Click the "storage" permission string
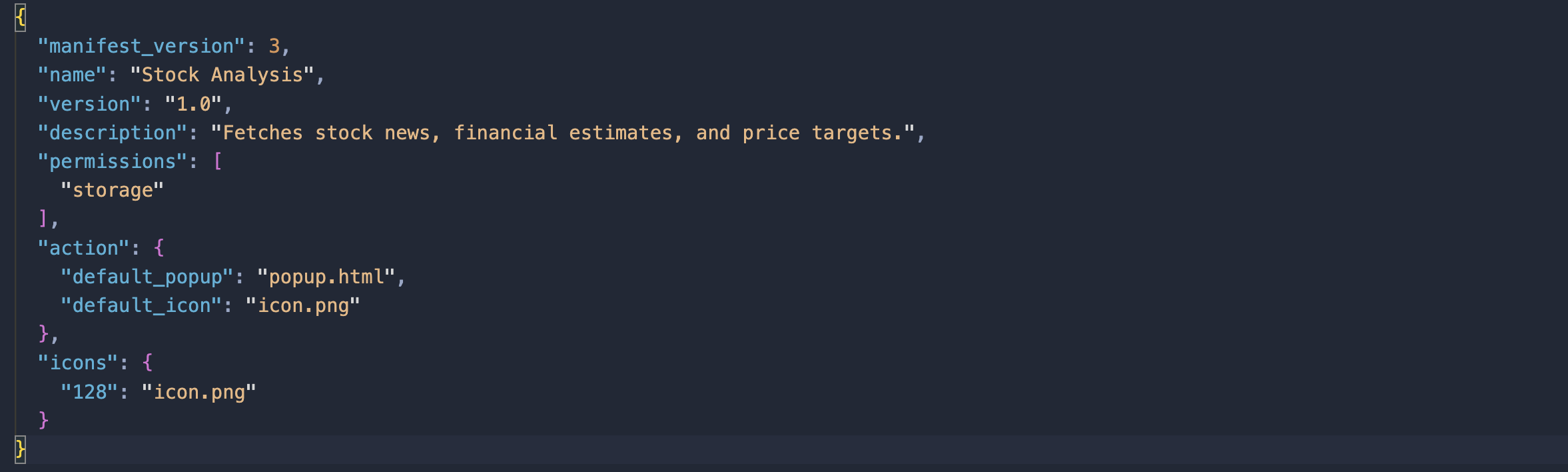 [113, 190]
